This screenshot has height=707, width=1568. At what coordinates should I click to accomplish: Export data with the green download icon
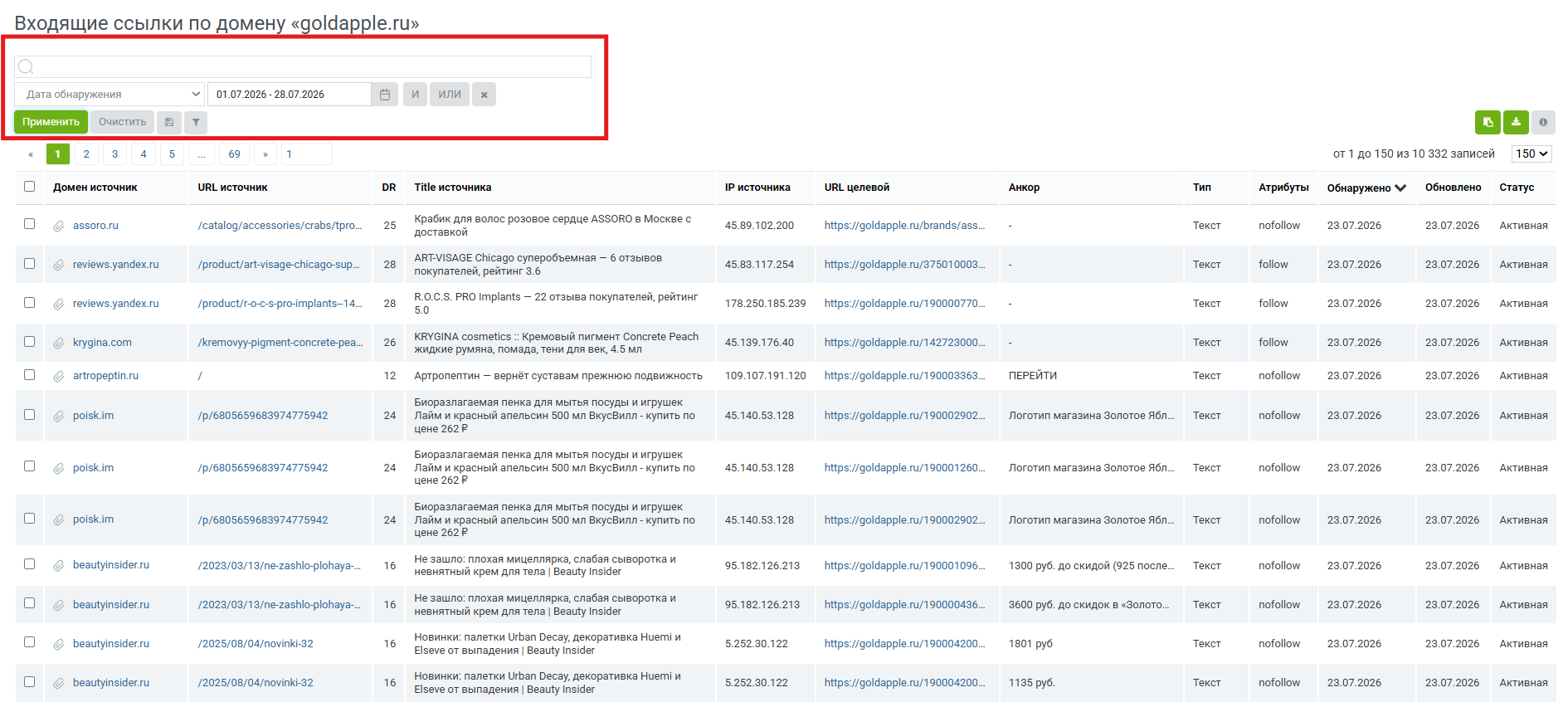click(x=1516, y=122)
